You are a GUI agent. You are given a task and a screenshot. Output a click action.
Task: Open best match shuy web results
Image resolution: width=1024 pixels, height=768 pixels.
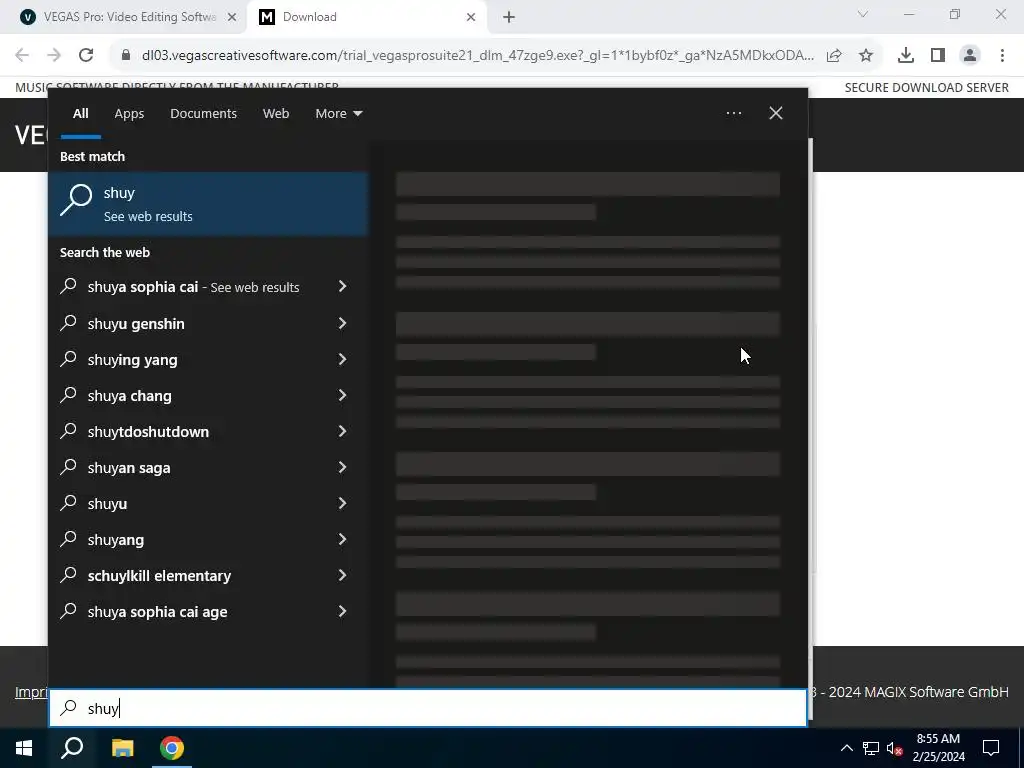(x=208, y=204)
